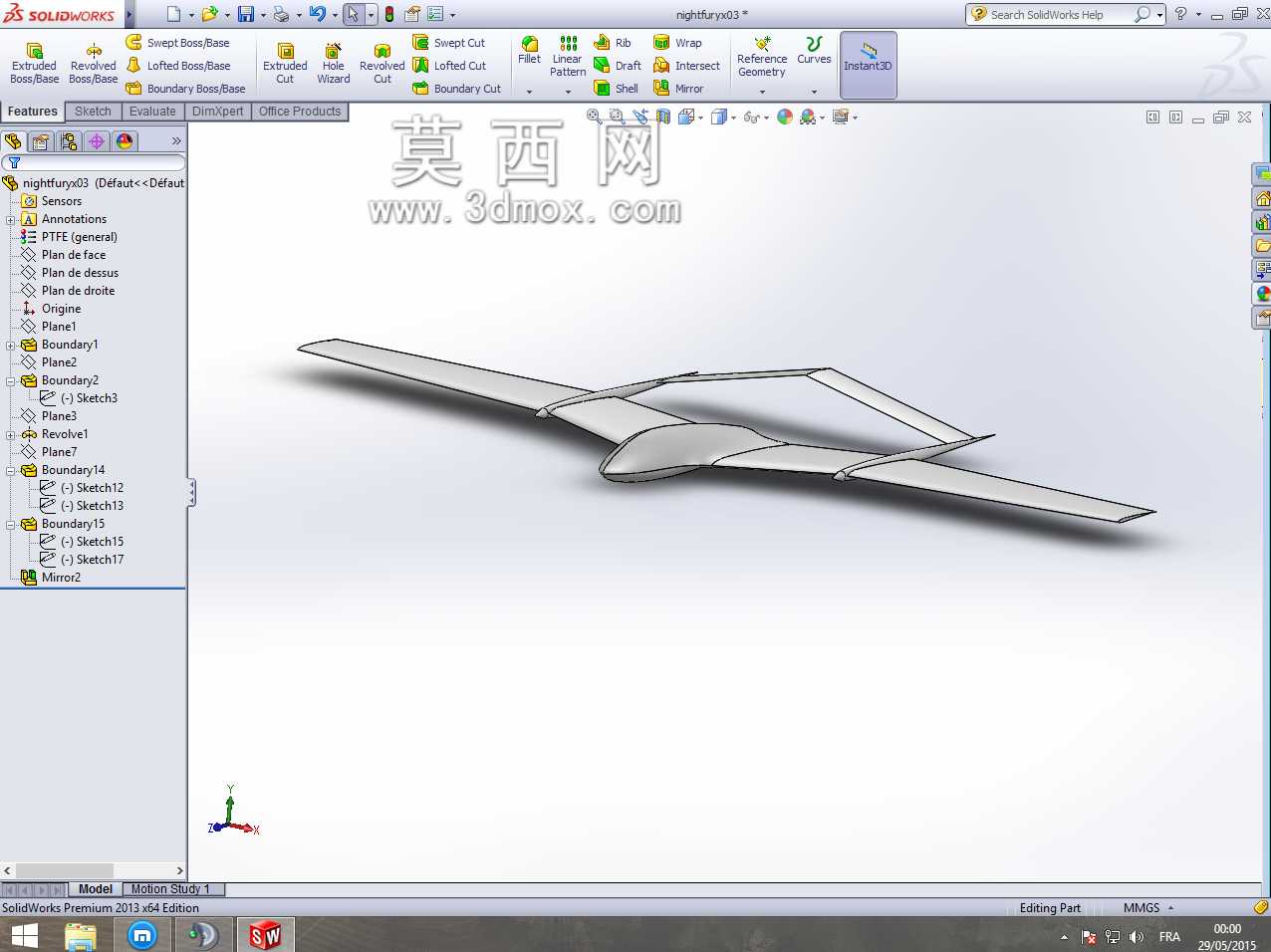The width and height of the screenshot is (1271, 952).
Task: Select the Lofted Cut tool
Action: click(449, 66)
